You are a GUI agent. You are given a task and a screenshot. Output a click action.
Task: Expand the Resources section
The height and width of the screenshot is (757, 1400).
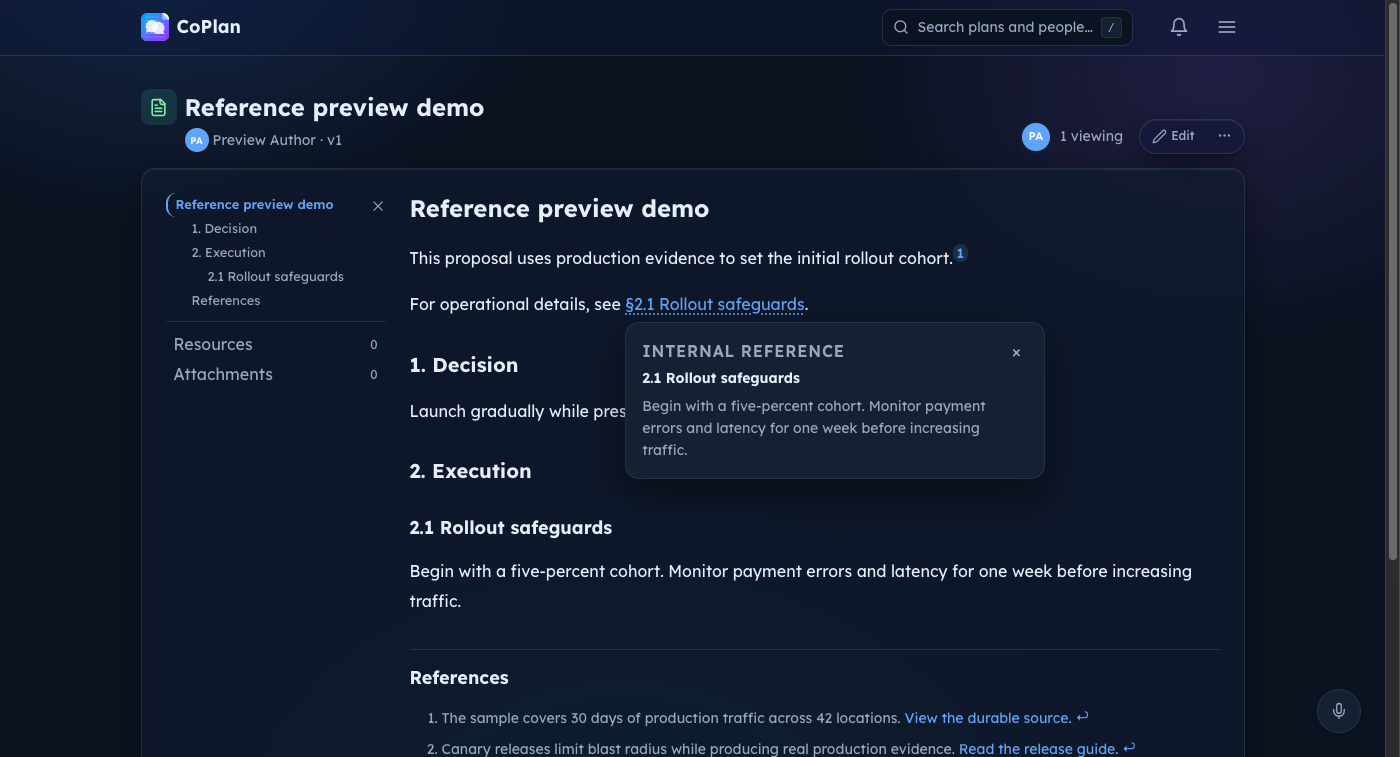[x=275, y=344]
